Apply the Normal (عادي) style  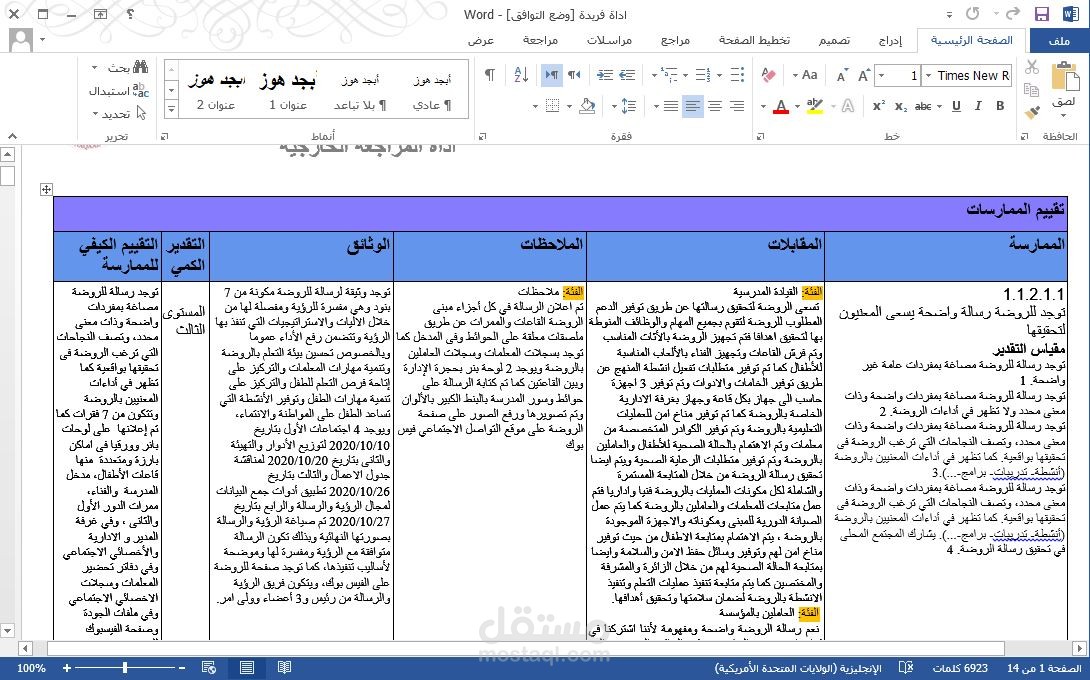click(432, 90)
